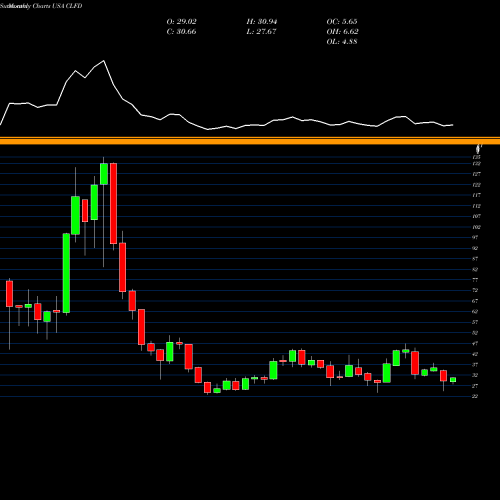This screenshot has height=500, width=500.
Task: Click the 112 price axis label
Action: [x=476, y=206]
